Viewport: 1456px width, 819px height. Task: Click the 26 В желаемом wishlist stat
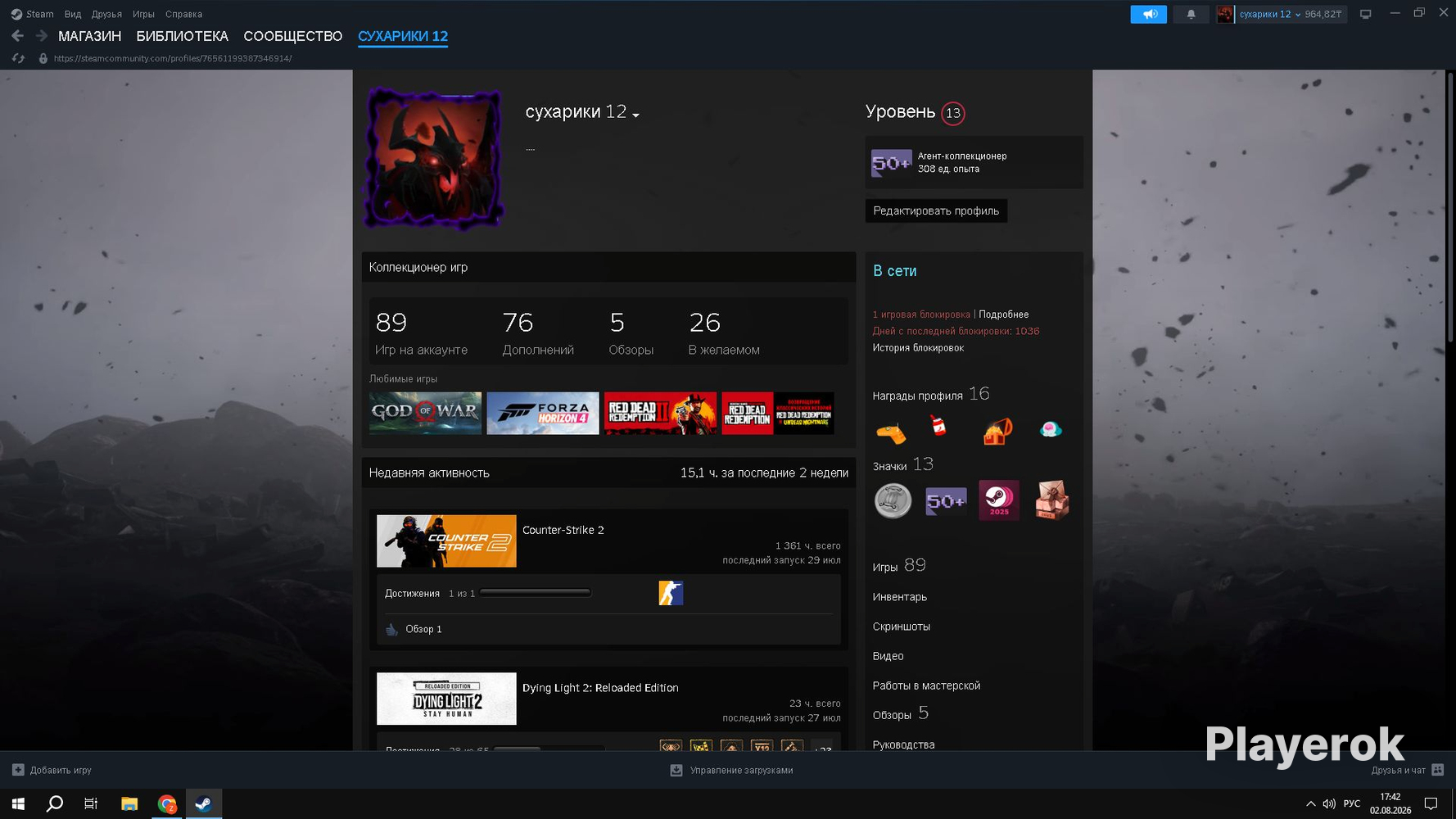point(724,333)
